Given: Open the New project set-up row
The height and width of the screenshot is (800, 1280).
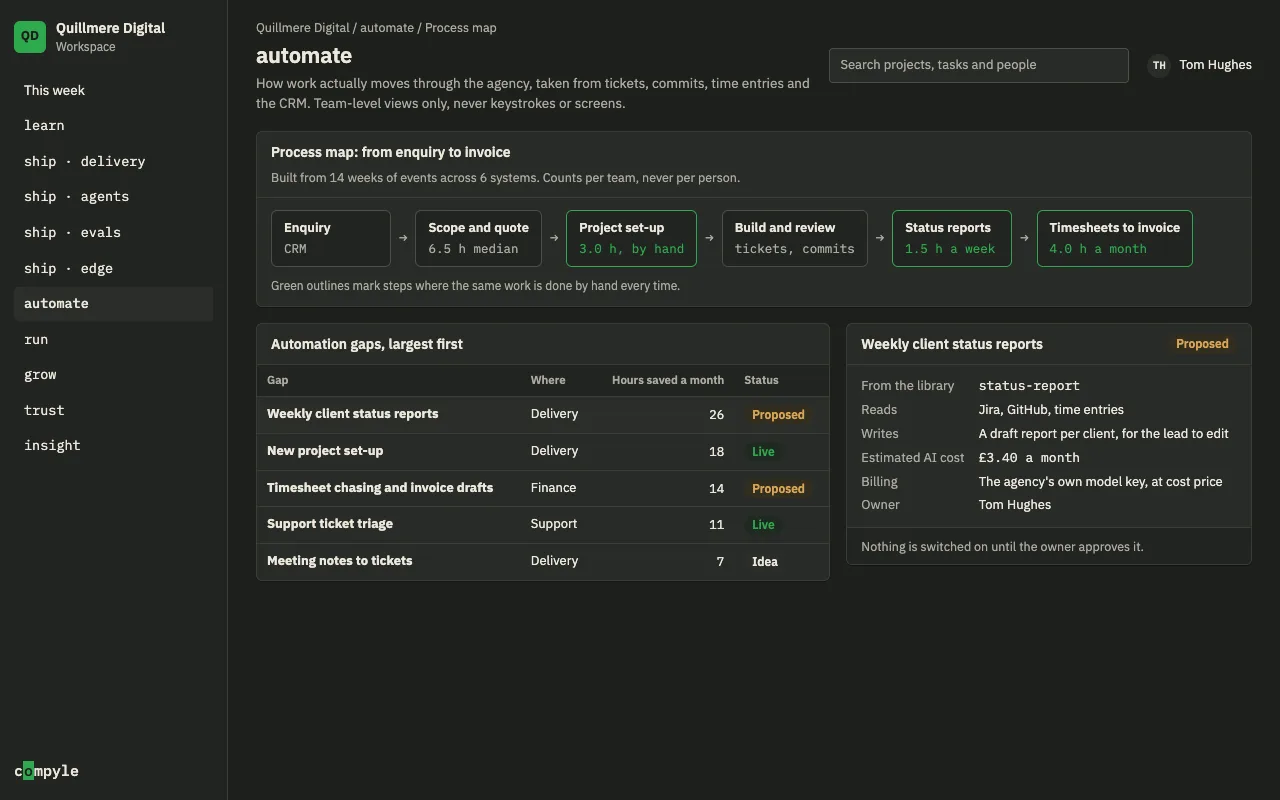Looking at the screenshot, I should coord(543,451).
